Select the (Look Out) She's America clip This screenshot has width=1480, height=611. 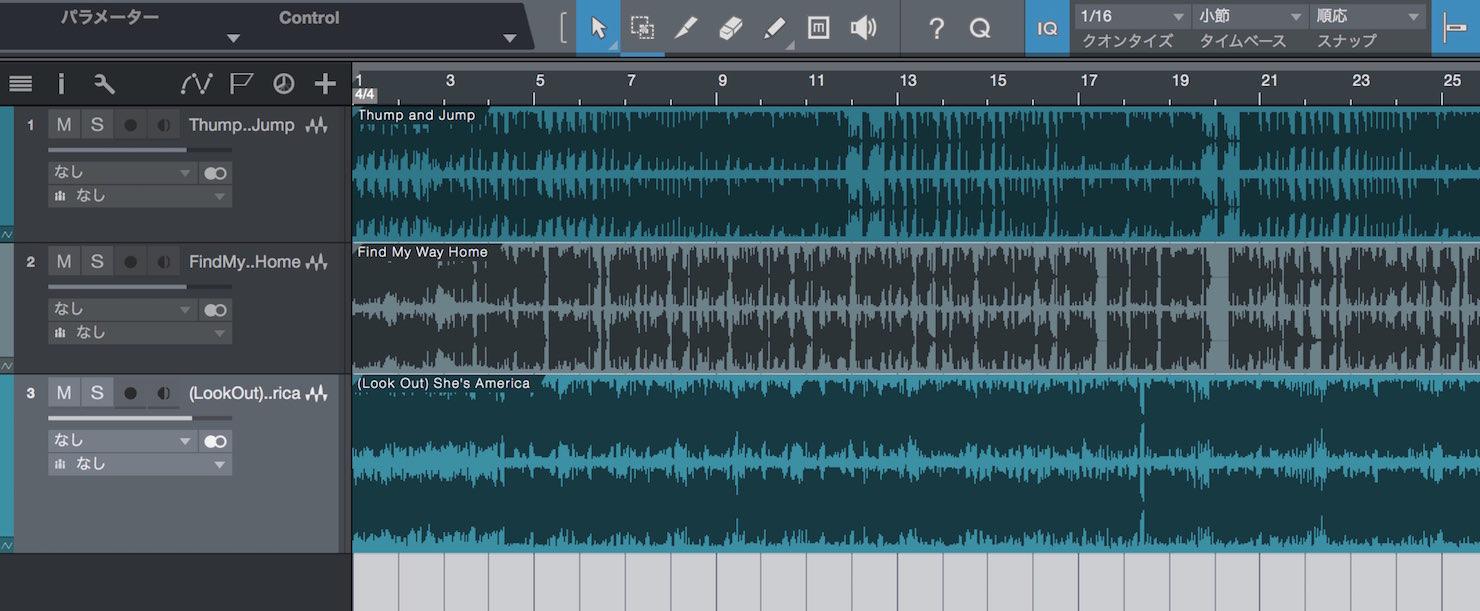pos(916,464)
